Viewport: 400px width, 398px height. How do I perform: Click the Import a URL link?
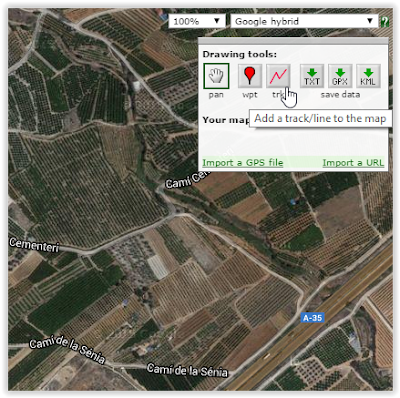[x=353, y=163]
